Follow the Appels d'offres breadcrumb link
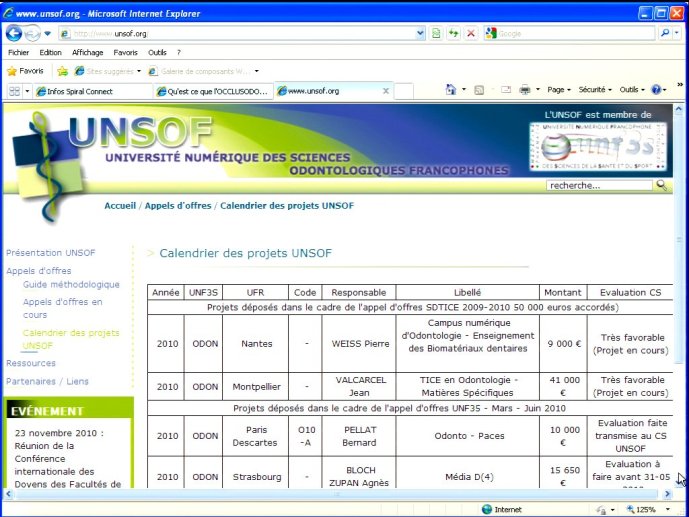Image resolution: width=689 pixels, height=517 pixels. tap(178, 206)
